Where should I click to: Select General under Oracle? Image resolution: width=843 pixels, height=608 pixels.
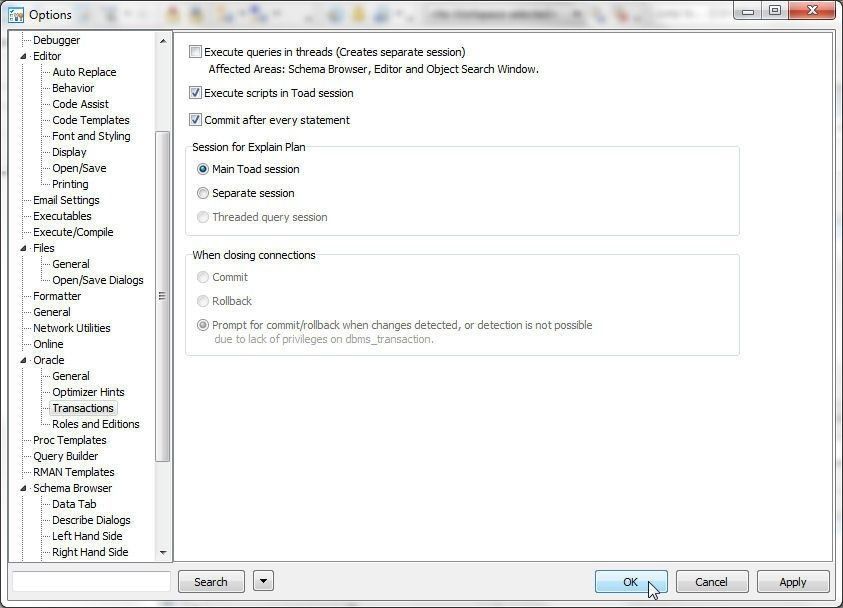tap(71, 376)
